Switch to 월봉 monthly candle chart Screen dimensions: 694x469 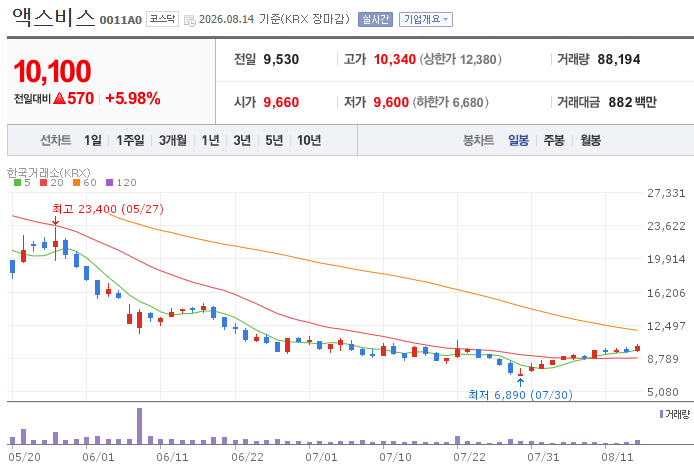[x=590, y=140]
